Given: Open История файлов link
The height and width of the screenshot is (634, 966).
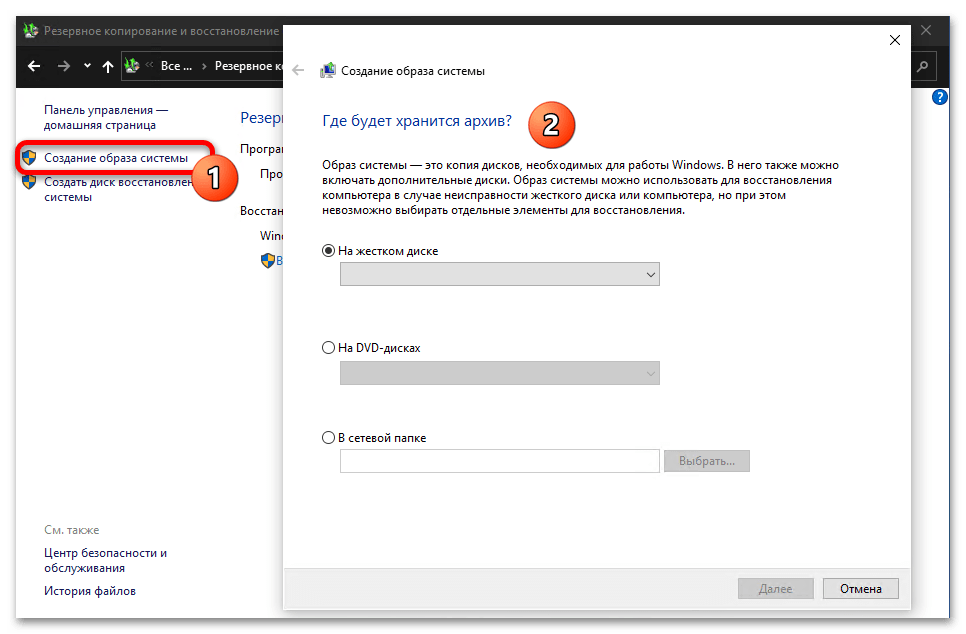Looking at the screenshot, I should [x=90, y=591].
